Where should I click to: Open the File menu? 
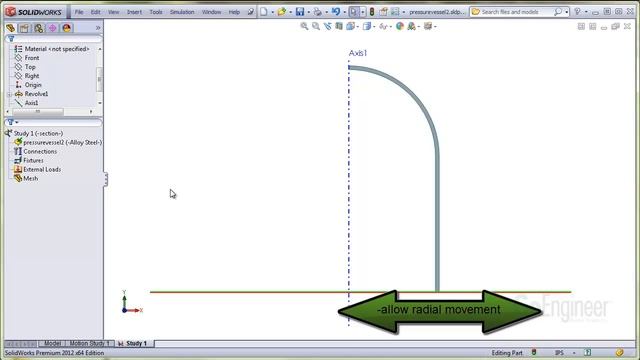(79, 12)
